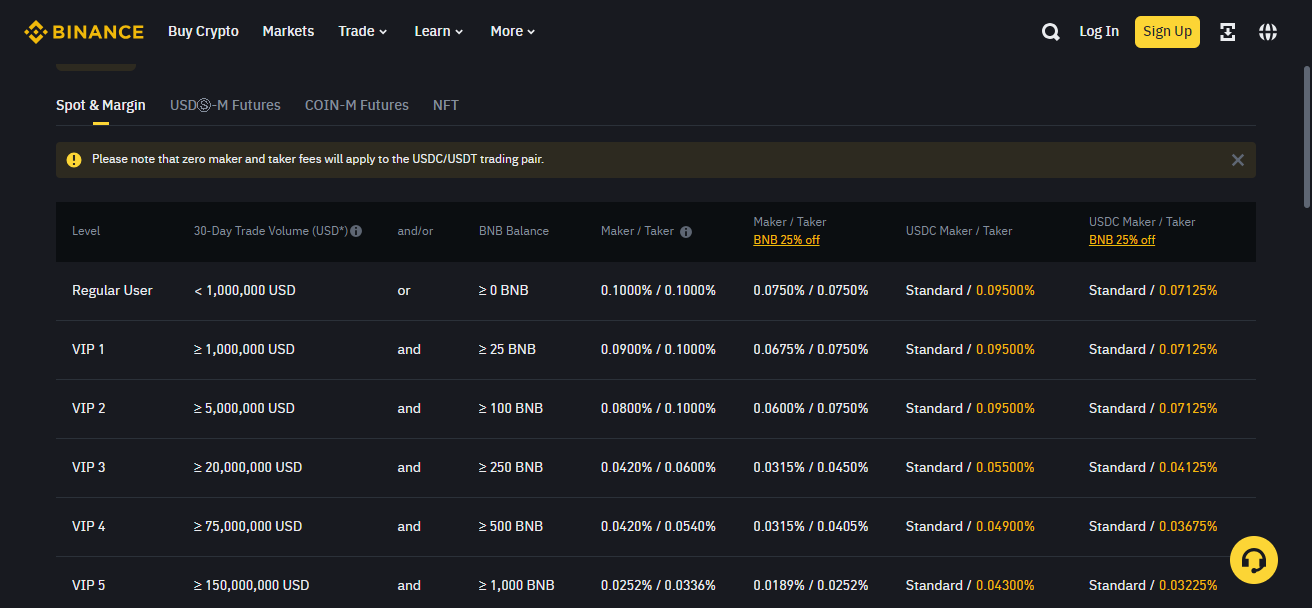The image size is (1312, 608).
Task: Click the 'Standard / 0.04125%' USDC fee cell
Action: click(1153, 467)
